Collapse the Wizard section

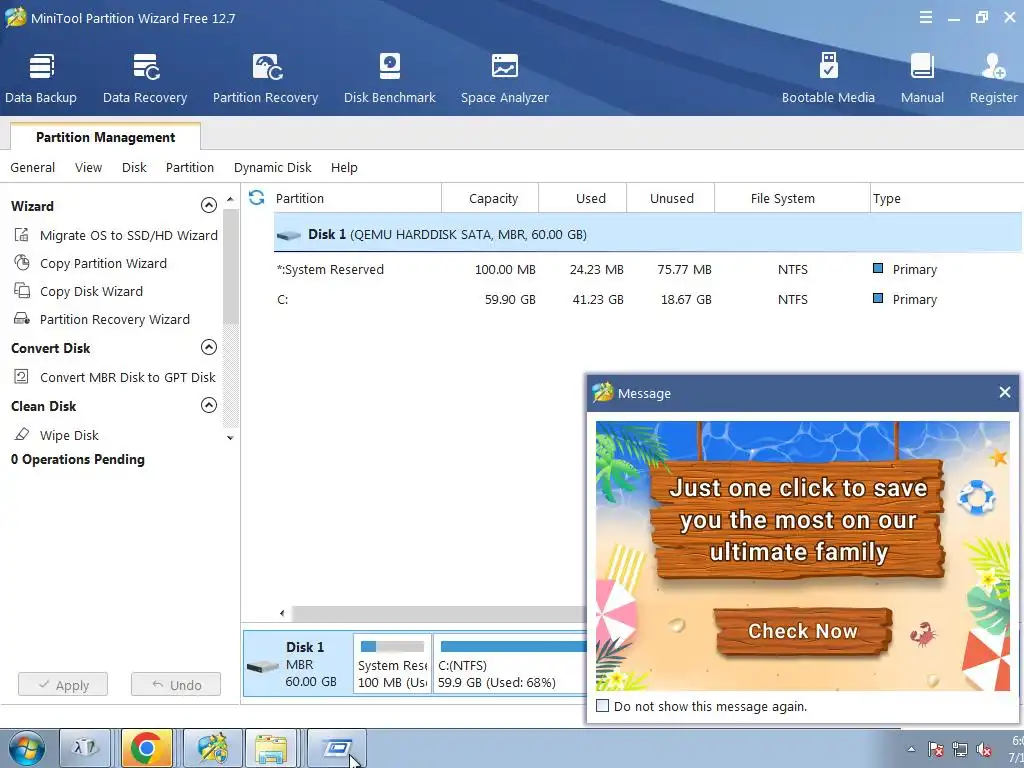[208, 205]
